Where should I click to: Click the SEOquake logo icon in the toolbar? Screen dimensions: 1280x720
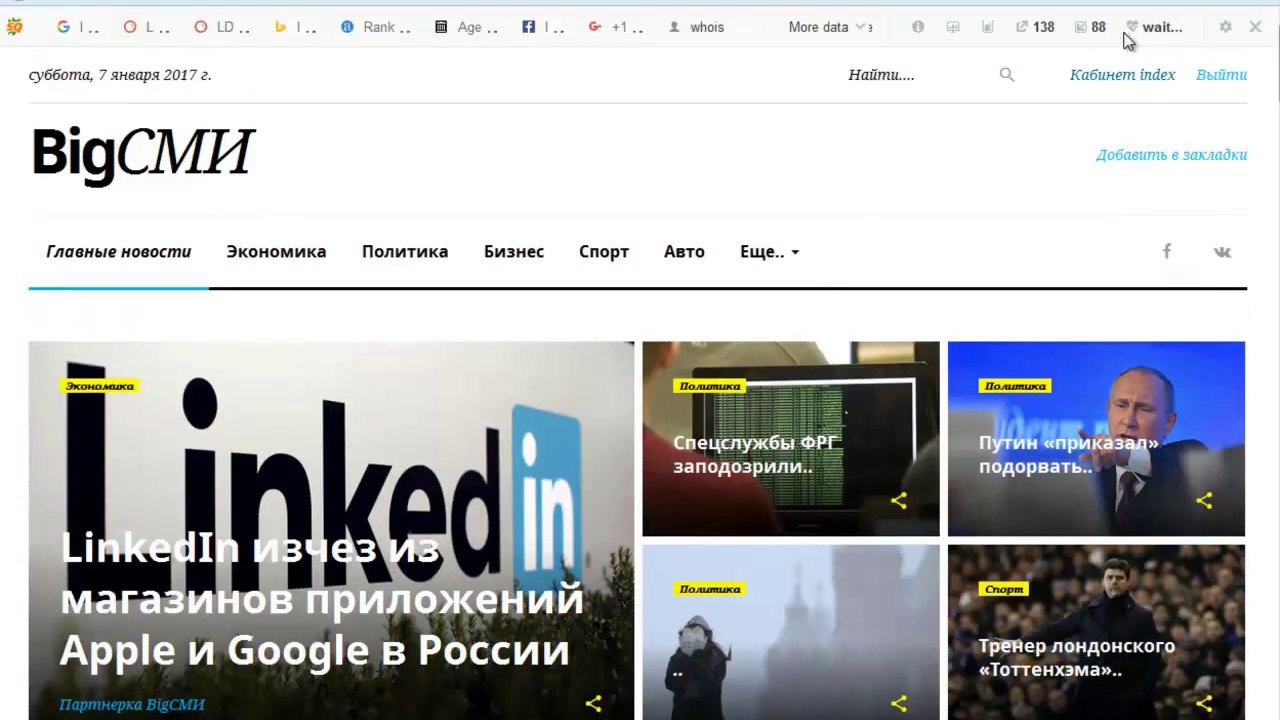tap(14, 27)
